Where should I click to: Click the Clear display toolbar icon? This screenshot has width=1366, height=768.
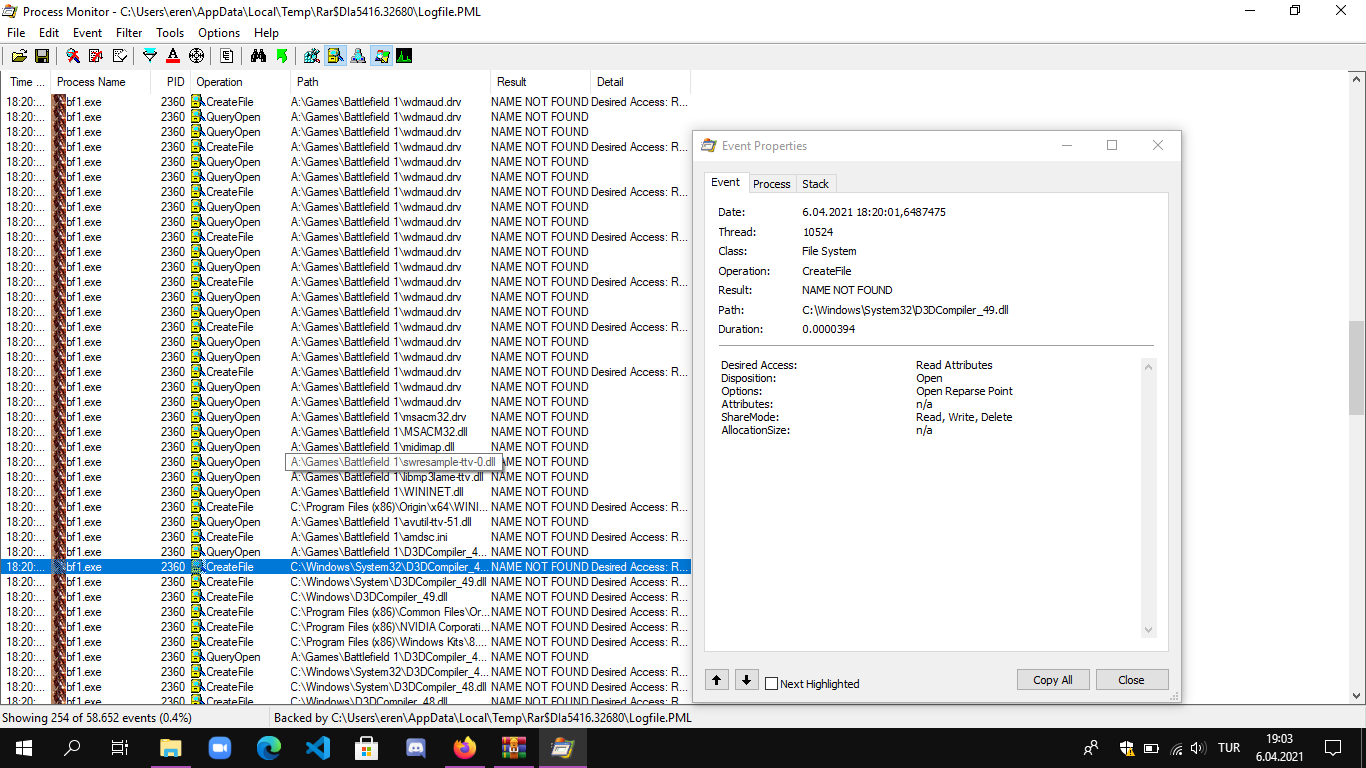[x=119, y=56]
